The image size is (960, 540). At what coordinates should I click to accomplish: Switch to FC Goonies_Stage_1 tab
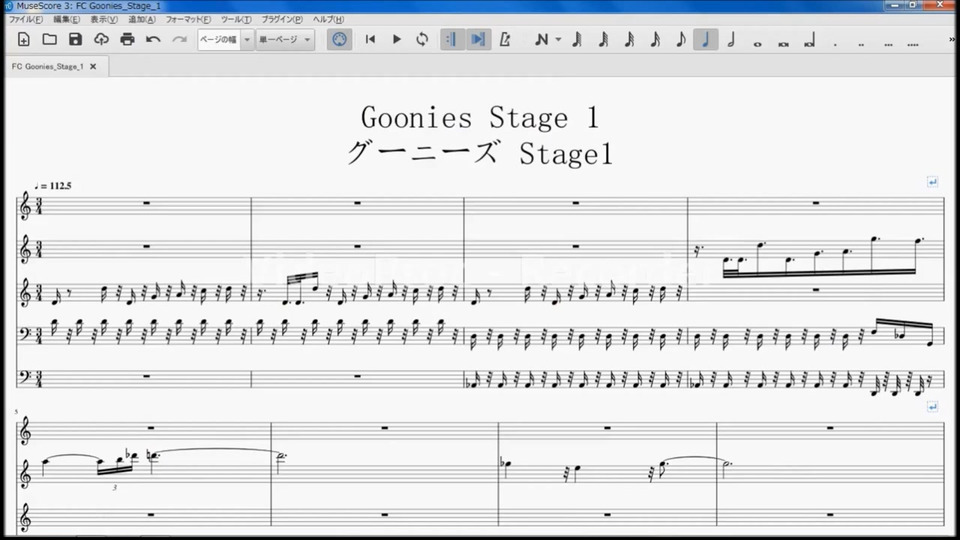48,66
